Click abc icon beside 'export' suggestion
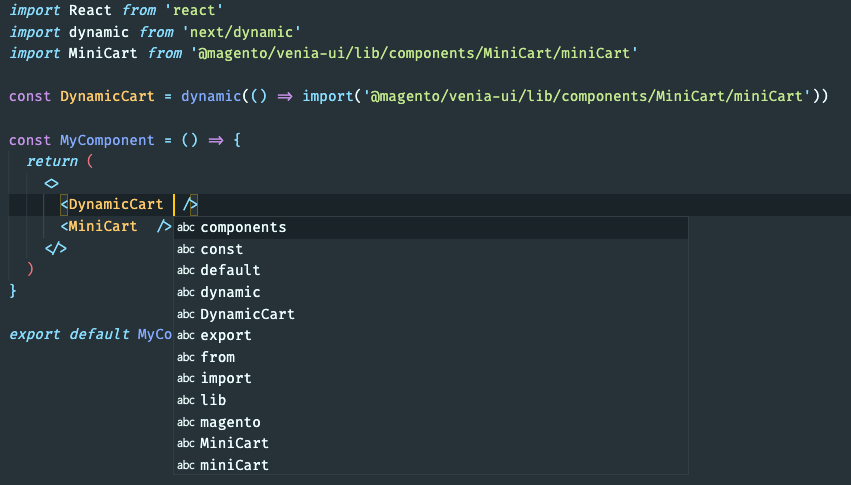Viewport: 851px width, 485px height. tap(186, 335)
